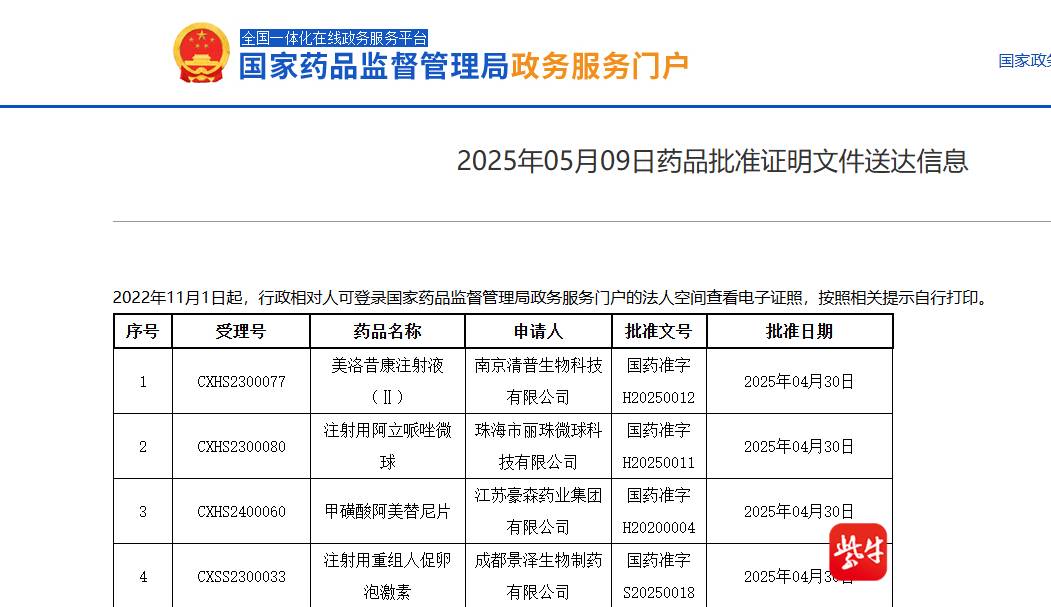Click approval date in the CXHS2300077 row

[x=799, y=382]
